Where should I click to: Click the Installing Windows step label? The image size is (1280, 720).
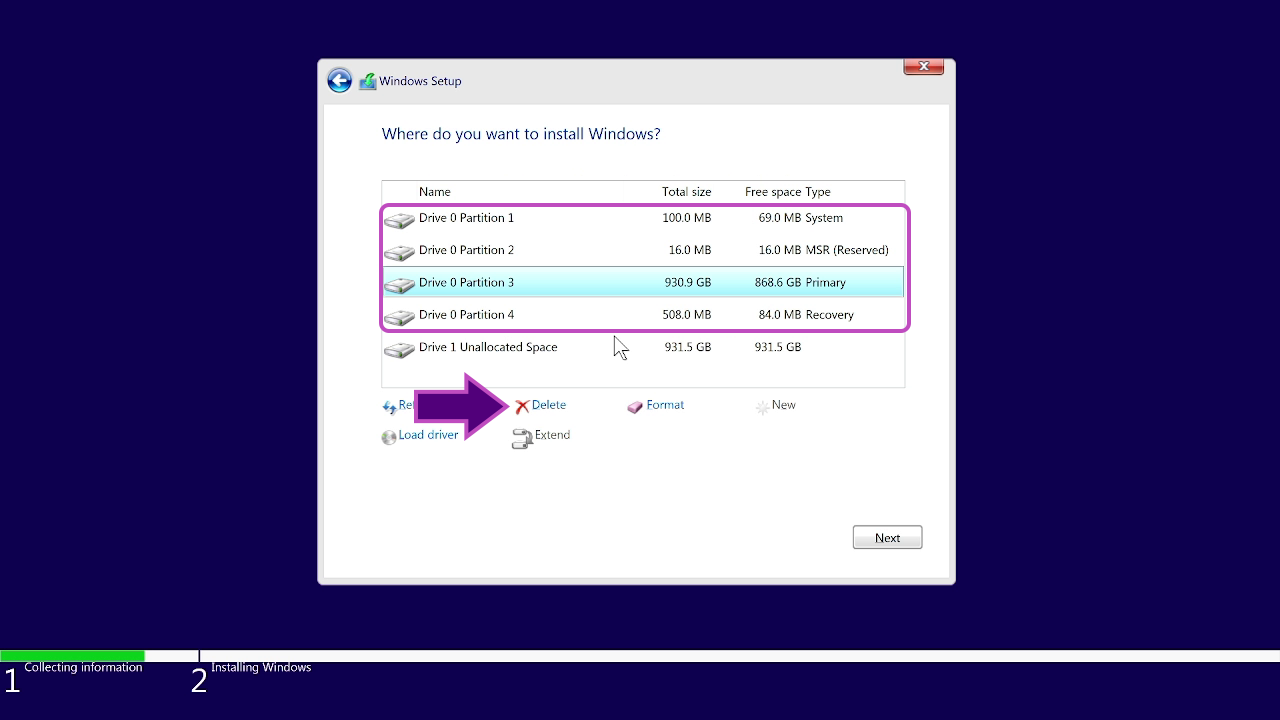(x=260, y=666)
